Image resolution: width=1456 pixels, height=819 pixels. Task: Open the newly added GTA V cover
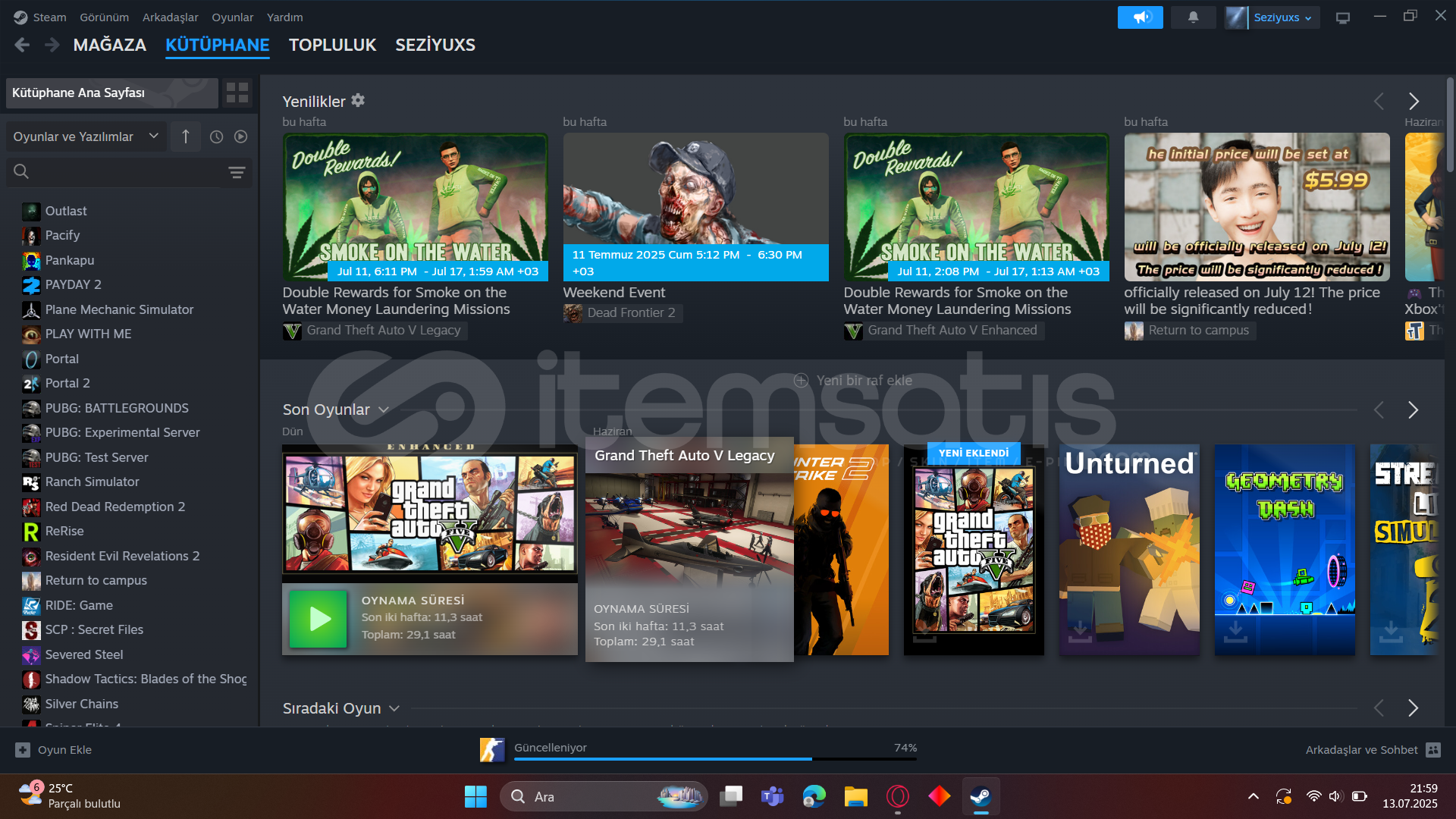pyautogui.click(x=974, y=550)
